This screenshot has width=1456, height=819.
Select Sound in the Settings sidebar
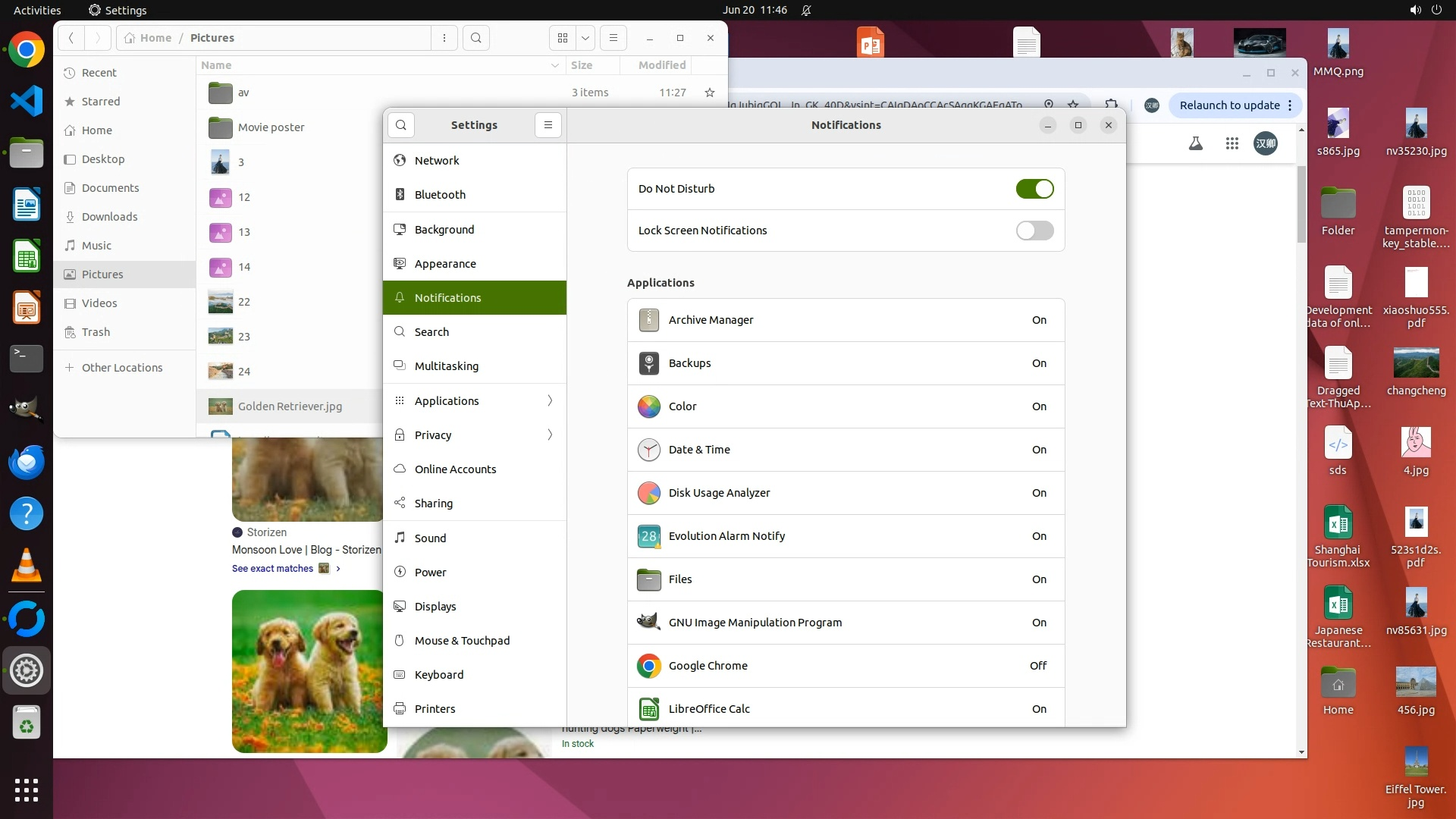click(430, 538)
